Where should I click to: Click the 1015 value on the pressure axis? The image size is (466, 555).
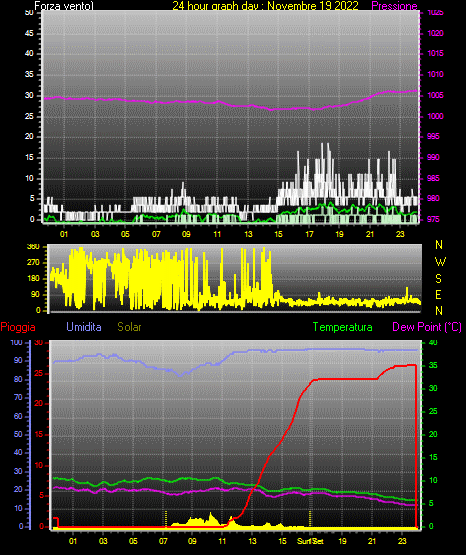click(436, 53)
